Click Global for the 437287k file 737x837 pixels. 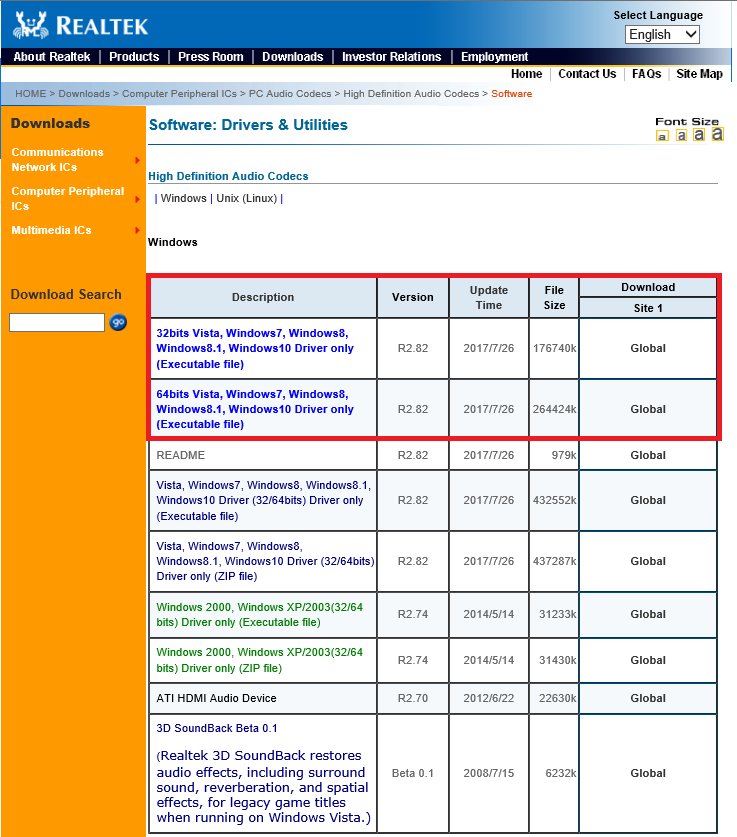coord(648,561)
